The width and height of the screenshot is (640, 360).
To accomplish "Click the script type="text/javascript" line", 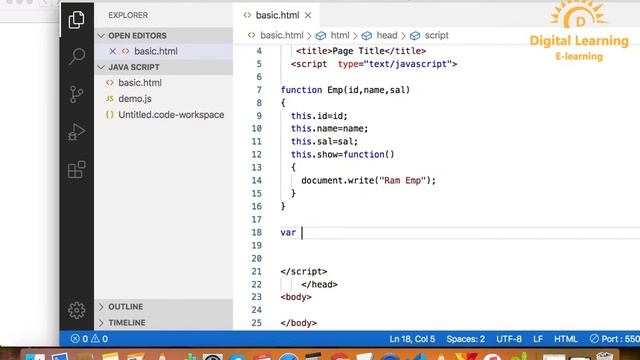I will tap(374, 64).
